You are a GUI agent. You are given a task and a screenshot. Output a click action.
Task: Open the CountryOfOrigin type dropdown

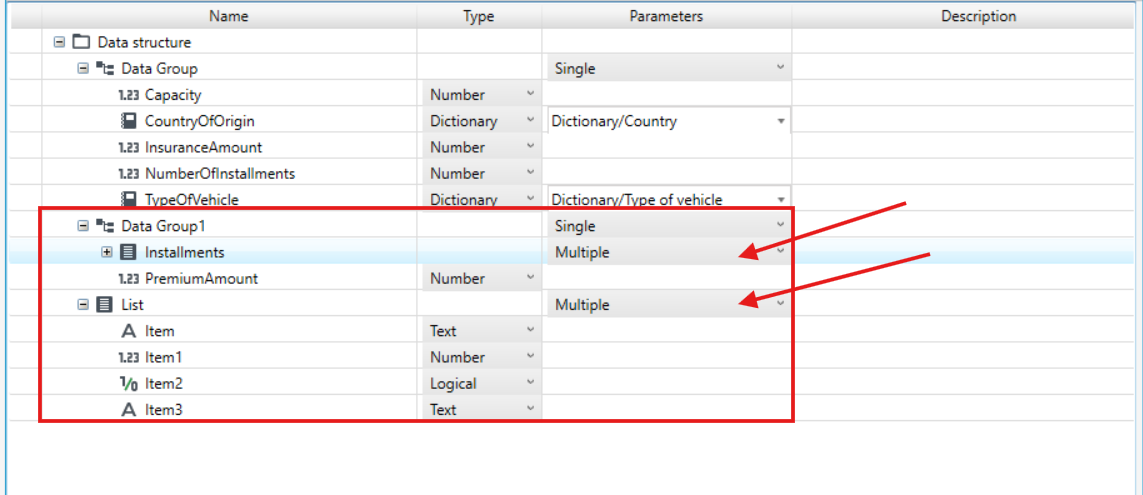(x=482, y=121)
